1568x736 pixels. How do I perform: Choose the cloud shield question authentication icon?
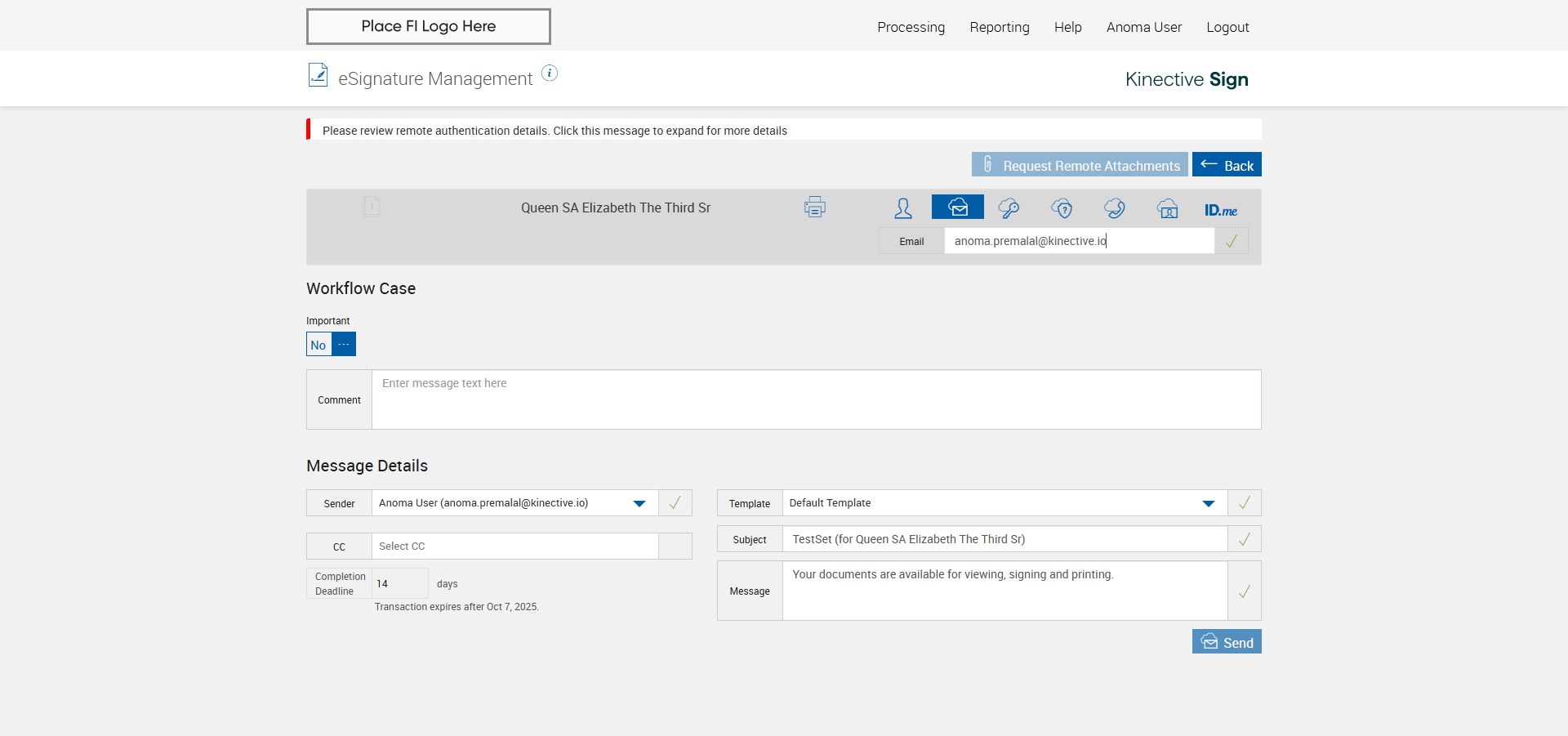point(1062,208)
